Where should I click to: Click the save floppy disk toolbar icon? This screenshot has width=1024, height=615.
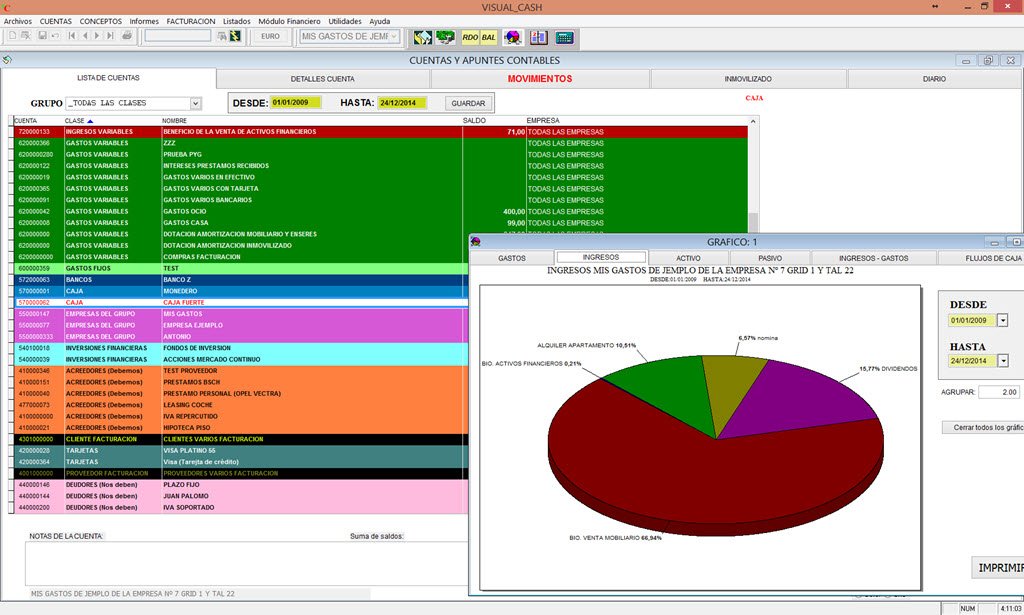pyautogui.click(x=42, y=37)
